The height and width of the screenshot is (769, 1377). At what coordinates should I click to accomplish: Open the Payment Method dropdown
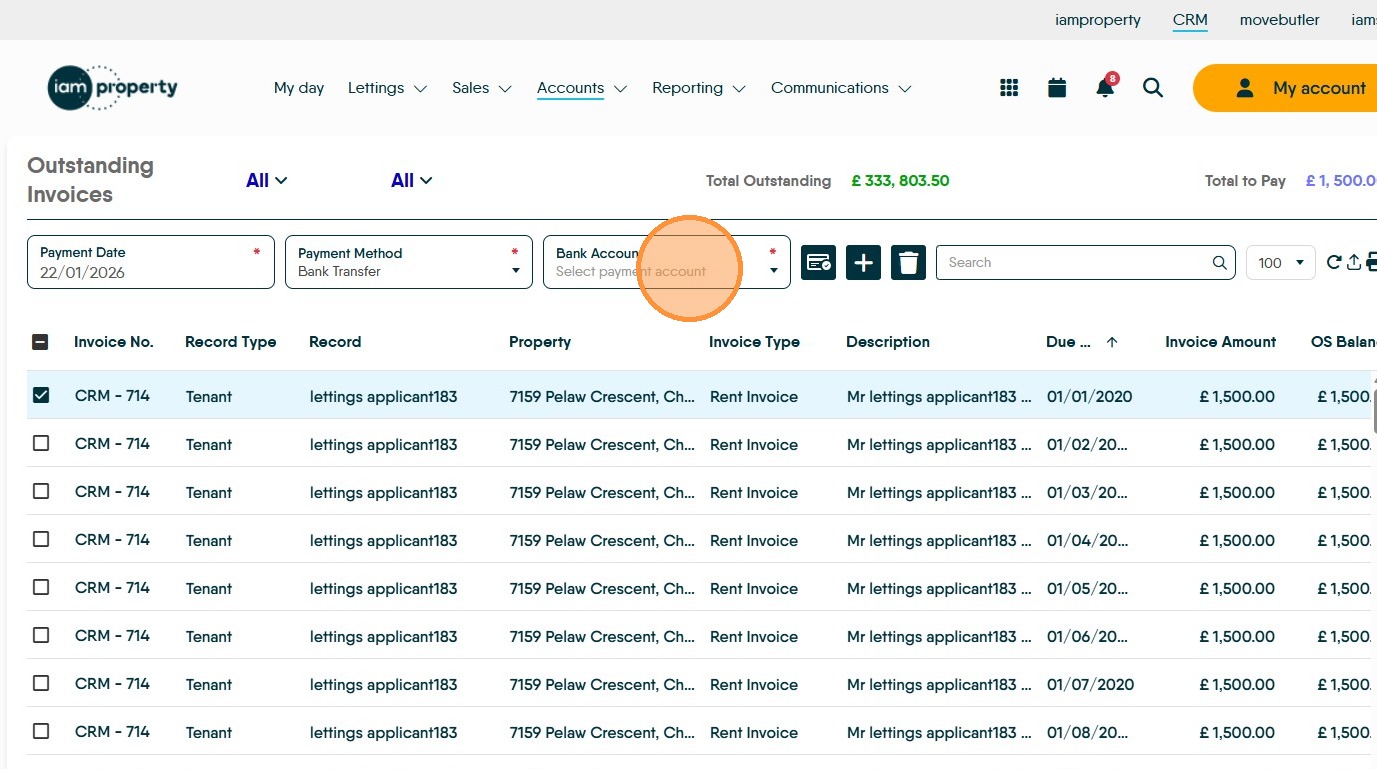point(409,262)
